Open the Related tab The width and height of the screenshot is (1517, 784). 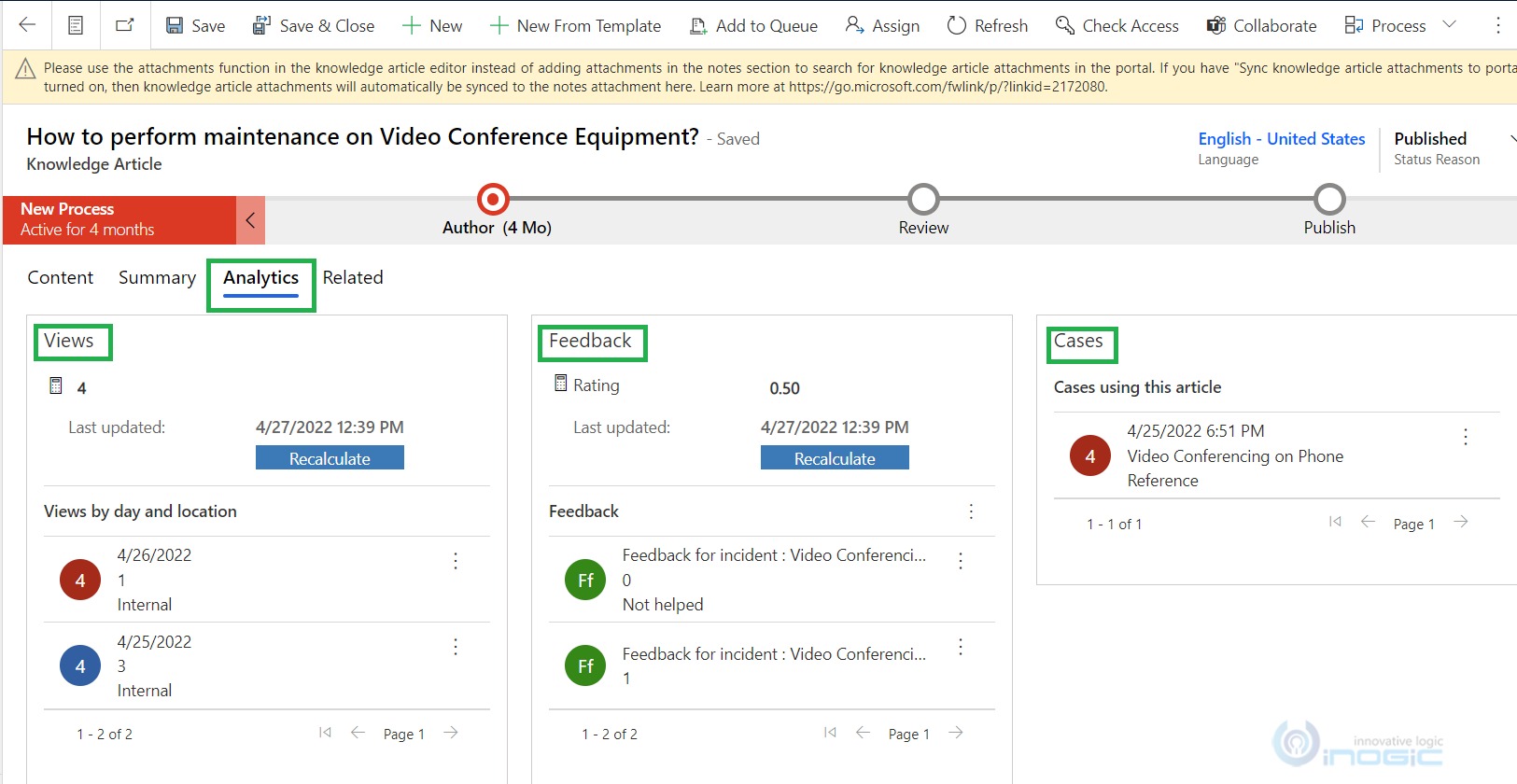pos(353,277)
